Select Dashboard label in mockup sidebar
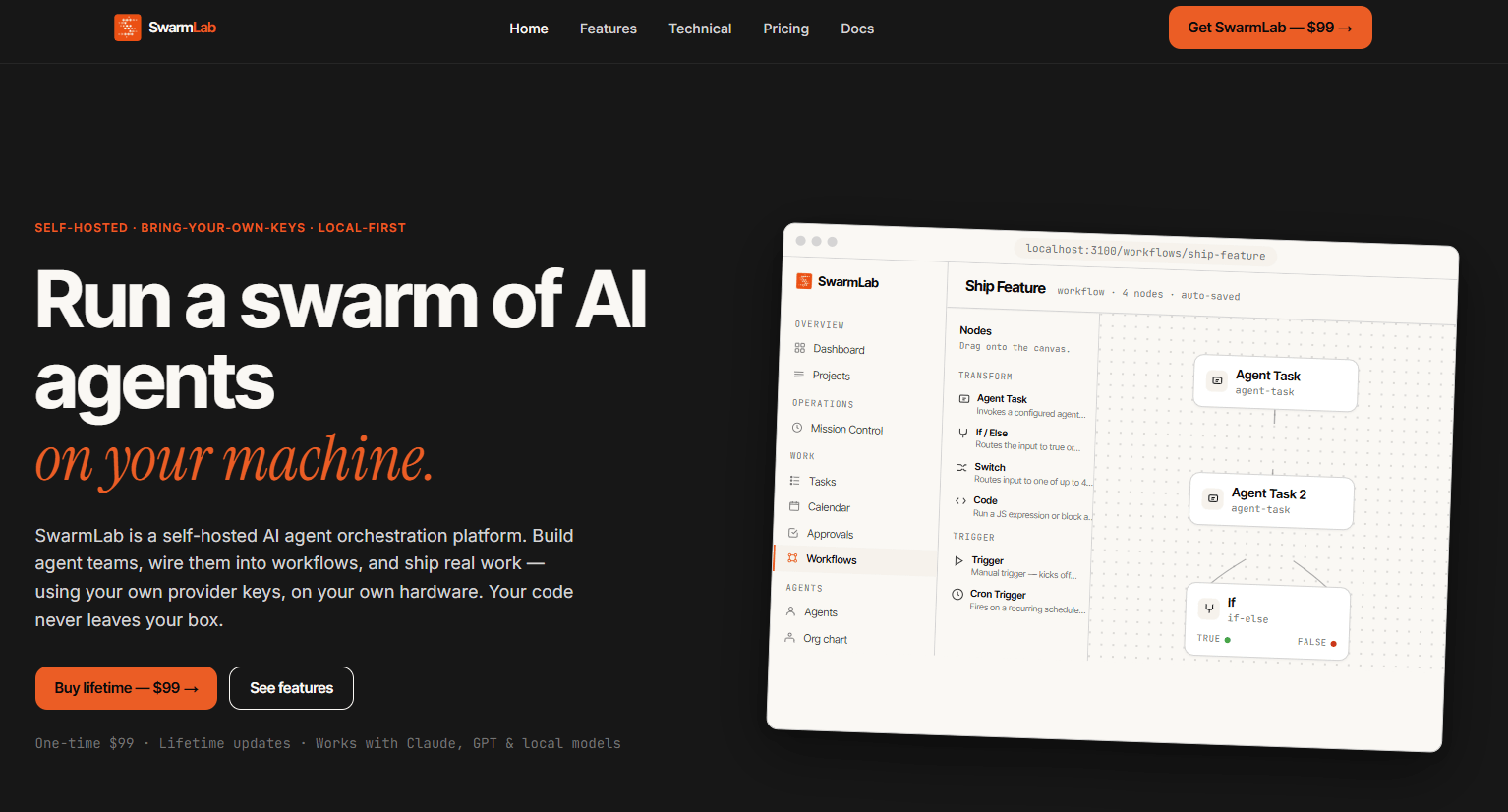Screen dimensions: 1508x812 click(839, 349)
